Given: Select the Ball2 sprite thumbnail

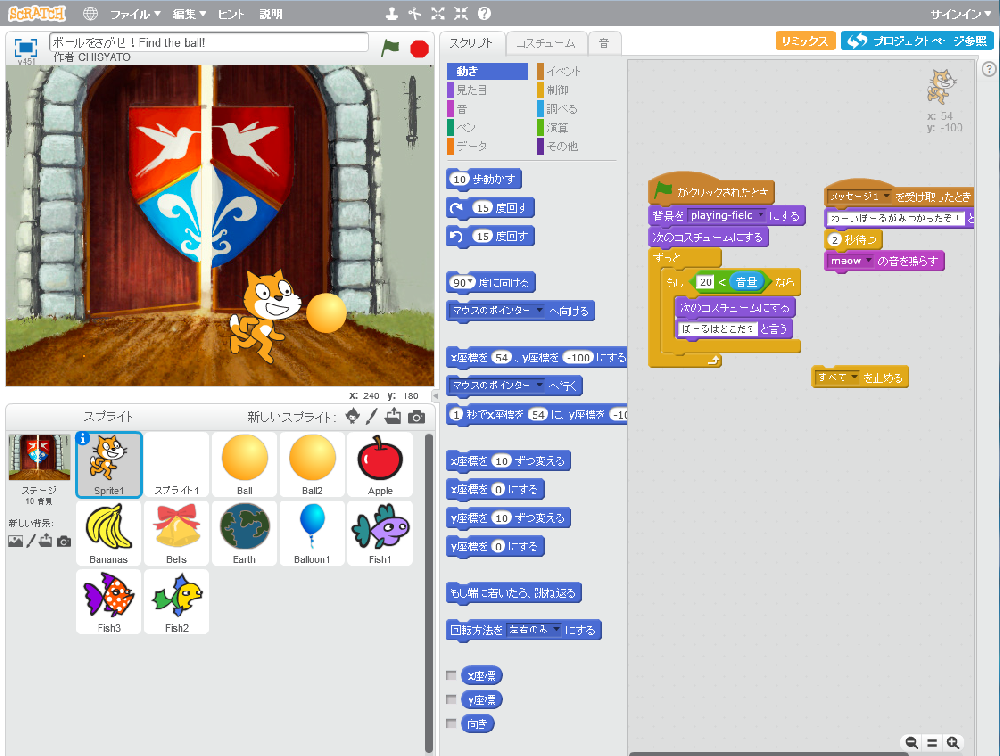Looking at the screenshot, I should pyautogui.click(x=312, y=464).
